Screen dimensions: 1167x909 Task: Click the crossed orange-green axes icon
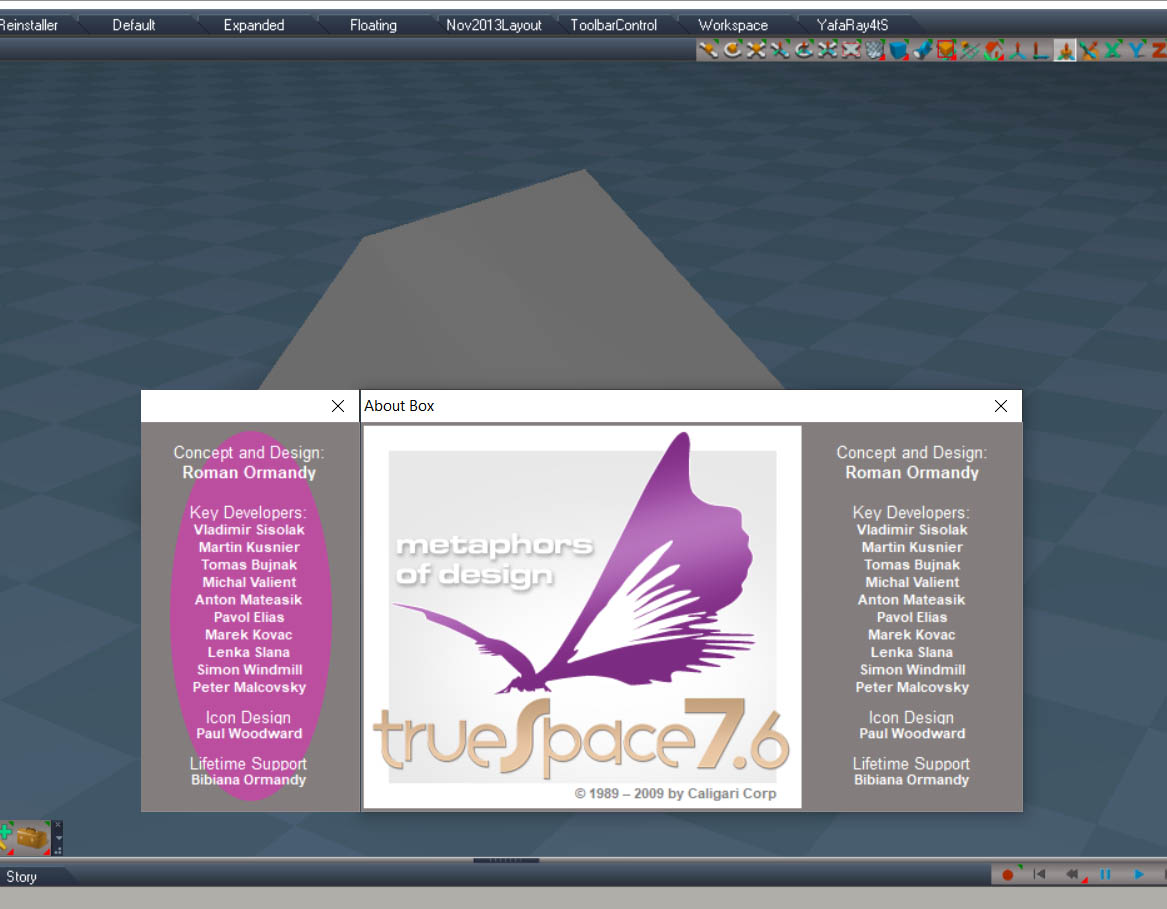tap(1089, 50)
